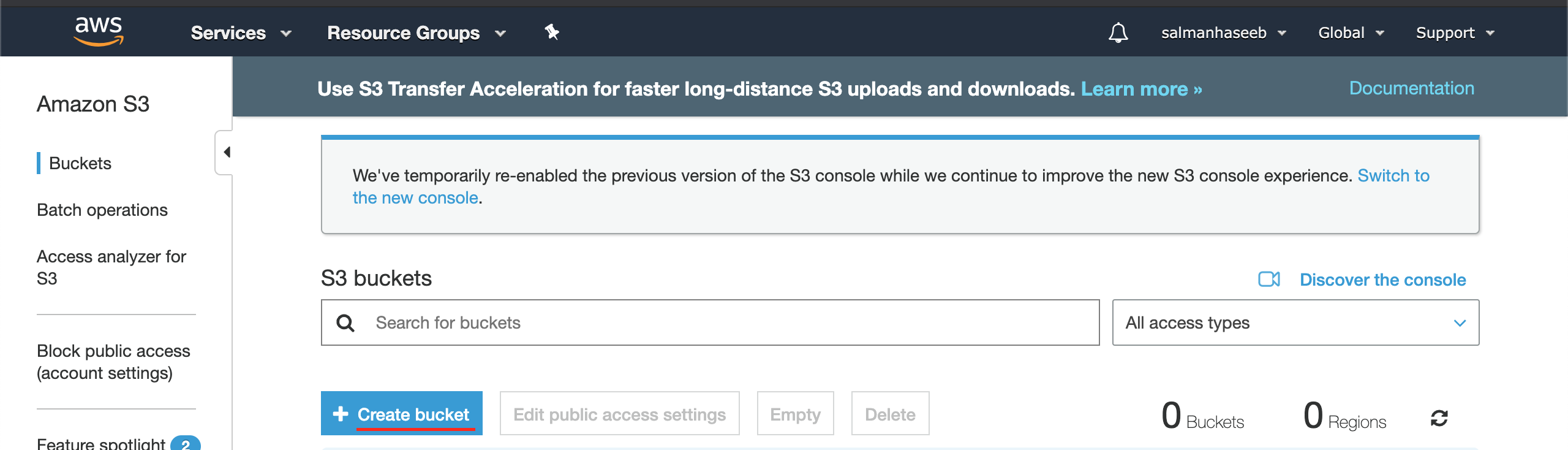
Task: Open Access analyzer for S3
Action: coord(111,267)
